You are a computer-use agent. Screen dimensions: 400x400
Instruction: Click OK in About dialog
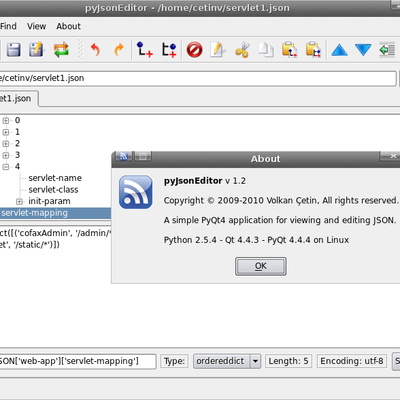click(x=261, y=266)
